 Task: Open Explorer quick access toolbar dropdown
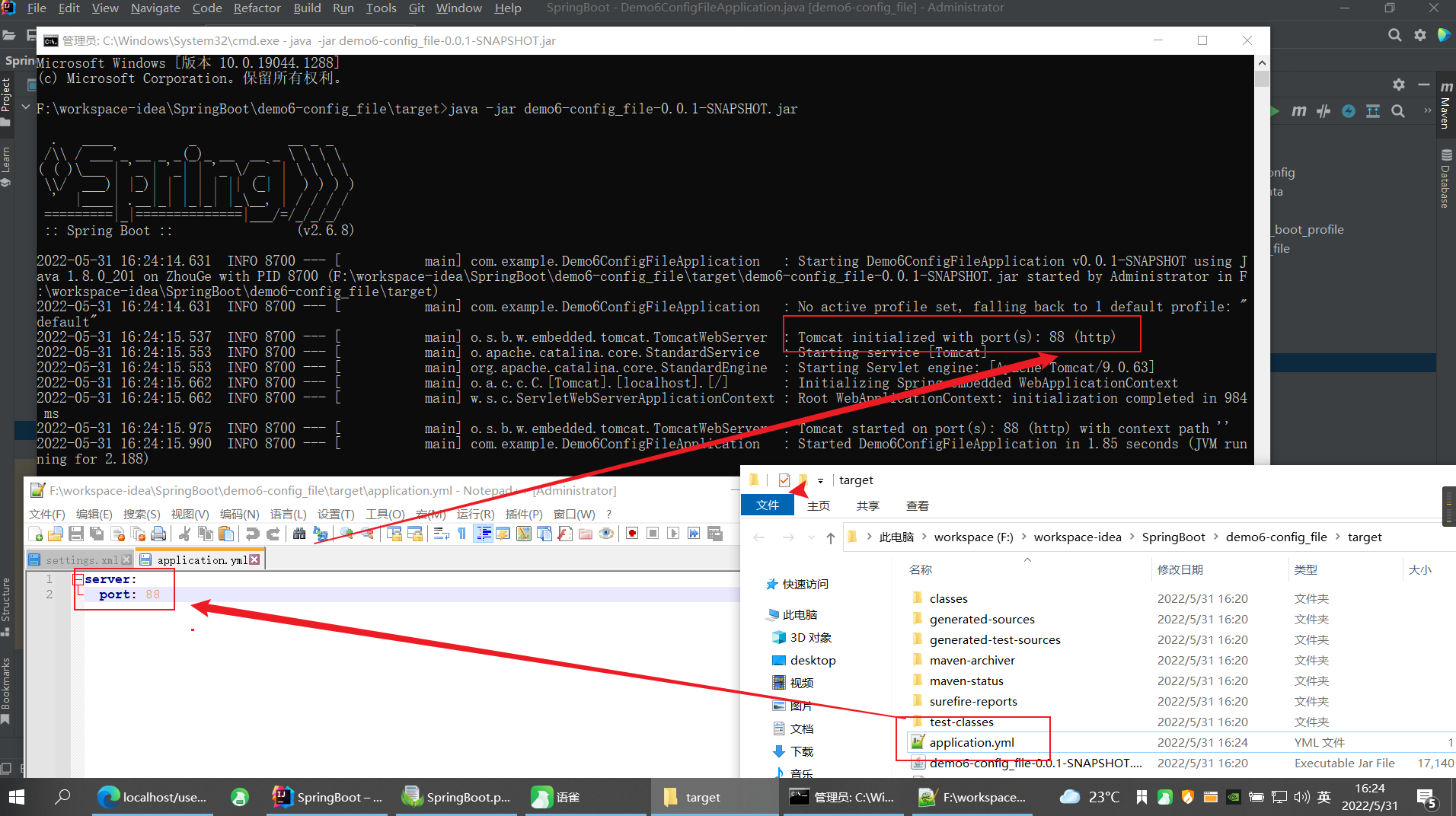pyautogui.click(x=820, y=480)
